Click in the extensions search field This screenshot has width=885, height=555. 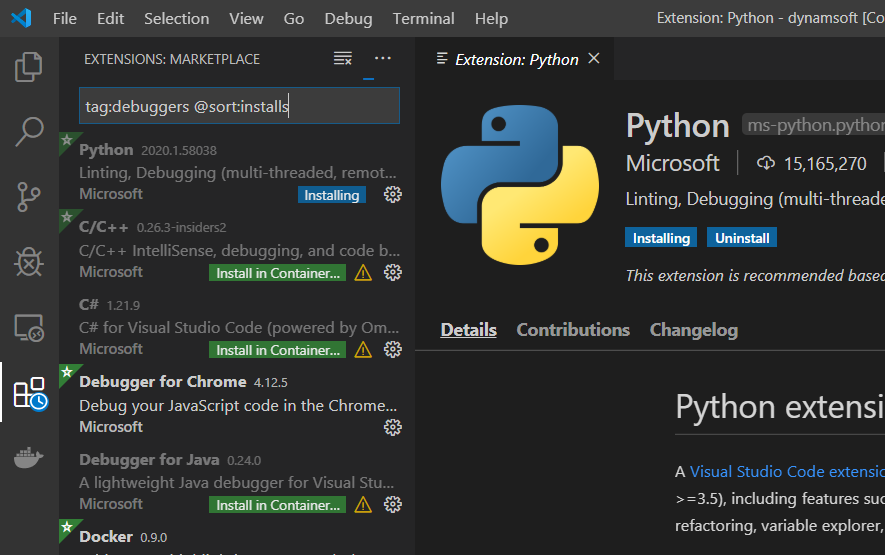coord(239,106)
